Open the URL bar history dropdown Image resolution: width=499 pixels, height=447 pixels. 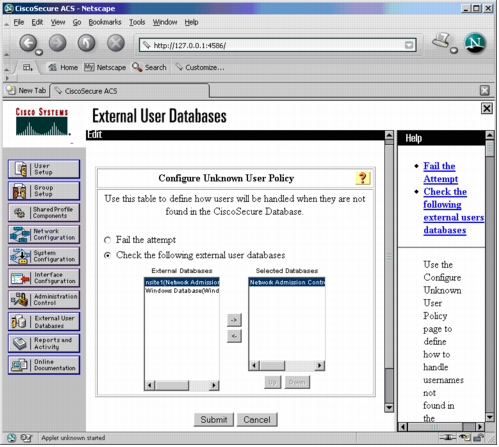410,45
